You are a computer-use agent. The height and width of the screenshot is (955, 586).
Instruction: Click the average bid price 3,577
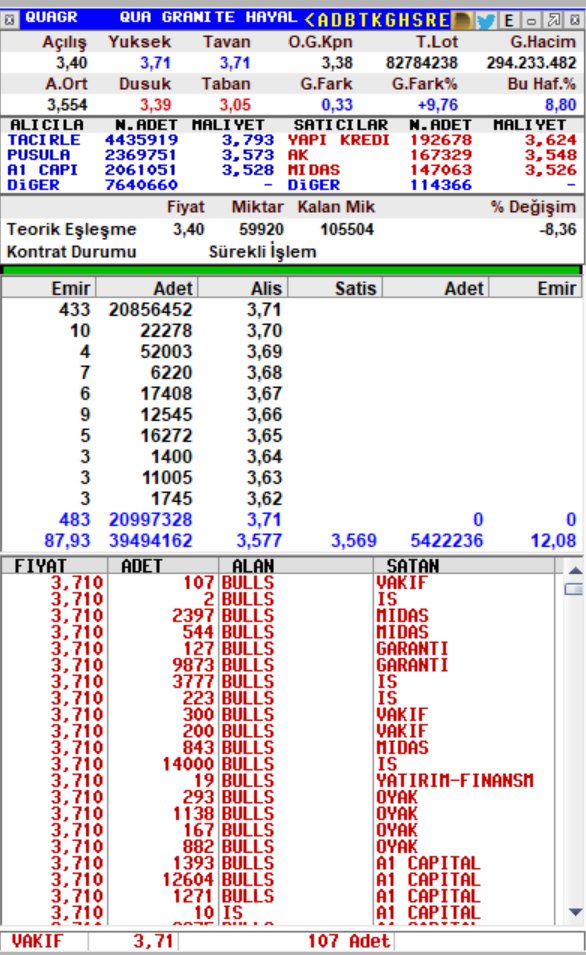(x=259, y=540)
